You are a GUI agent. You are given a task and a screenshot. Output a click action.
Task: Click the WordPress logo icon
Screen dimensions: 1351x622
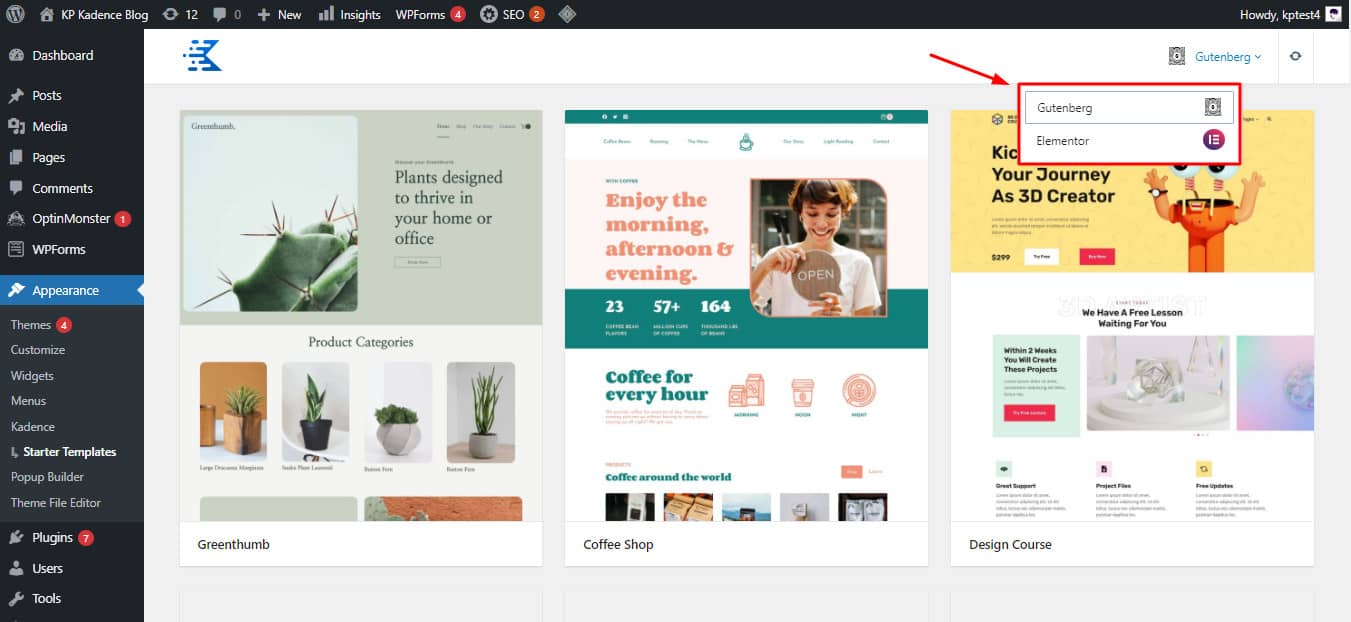(15, 14)
